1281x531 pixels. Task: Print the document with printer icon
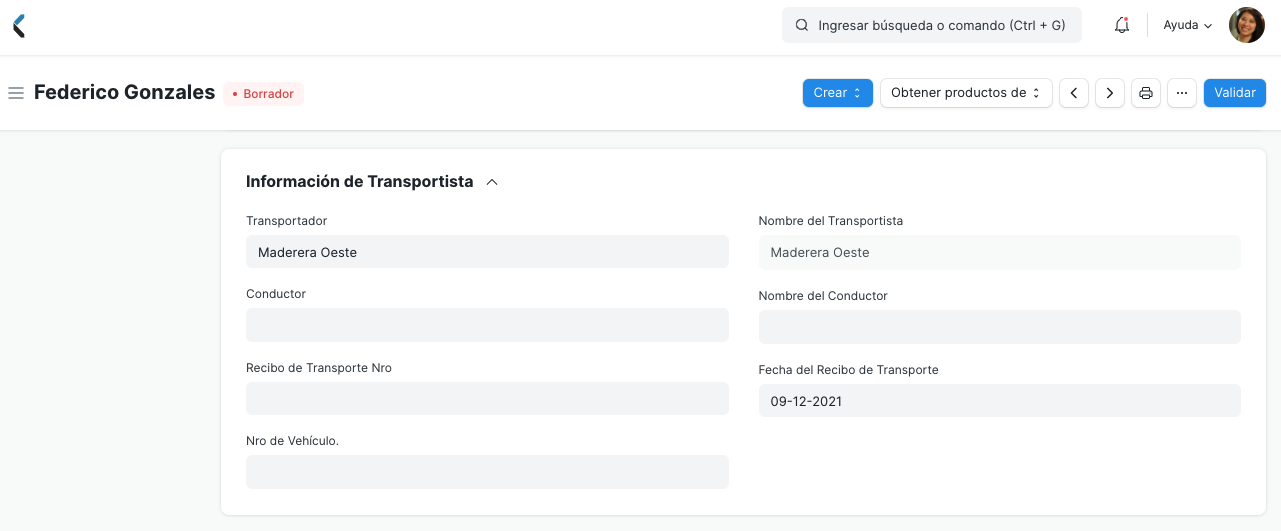coord(1146,93)
